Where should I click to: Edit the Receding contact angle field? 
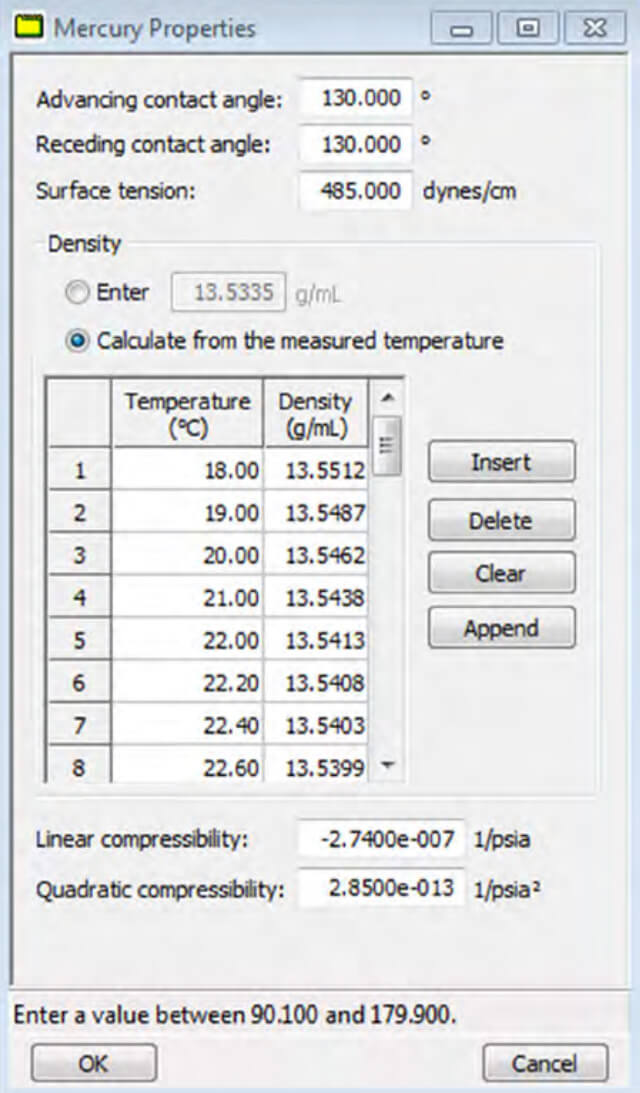[356, 144]
